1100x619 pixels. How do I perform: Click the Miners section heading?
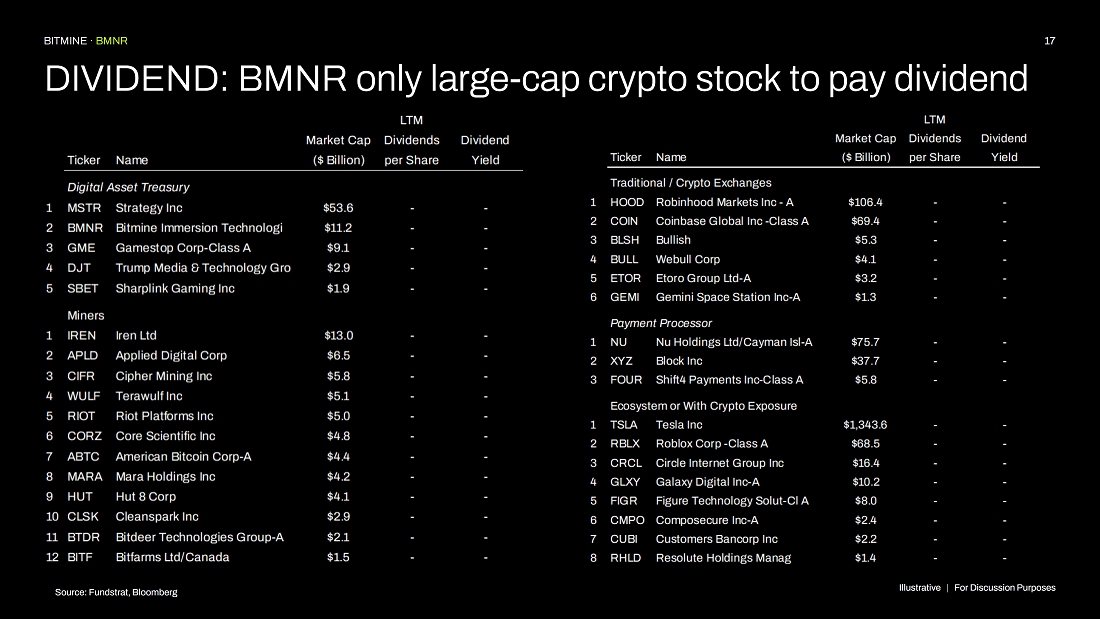tap(85, 316)
